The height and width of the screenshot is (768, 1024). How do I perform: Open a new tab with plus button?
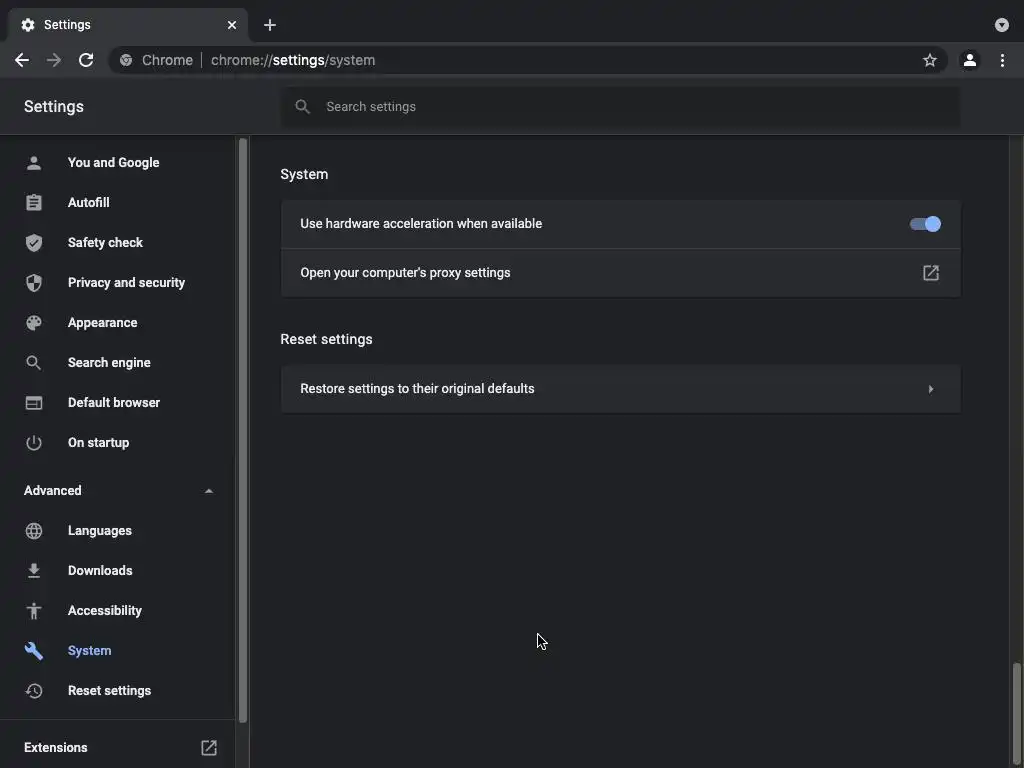(270, 25)
